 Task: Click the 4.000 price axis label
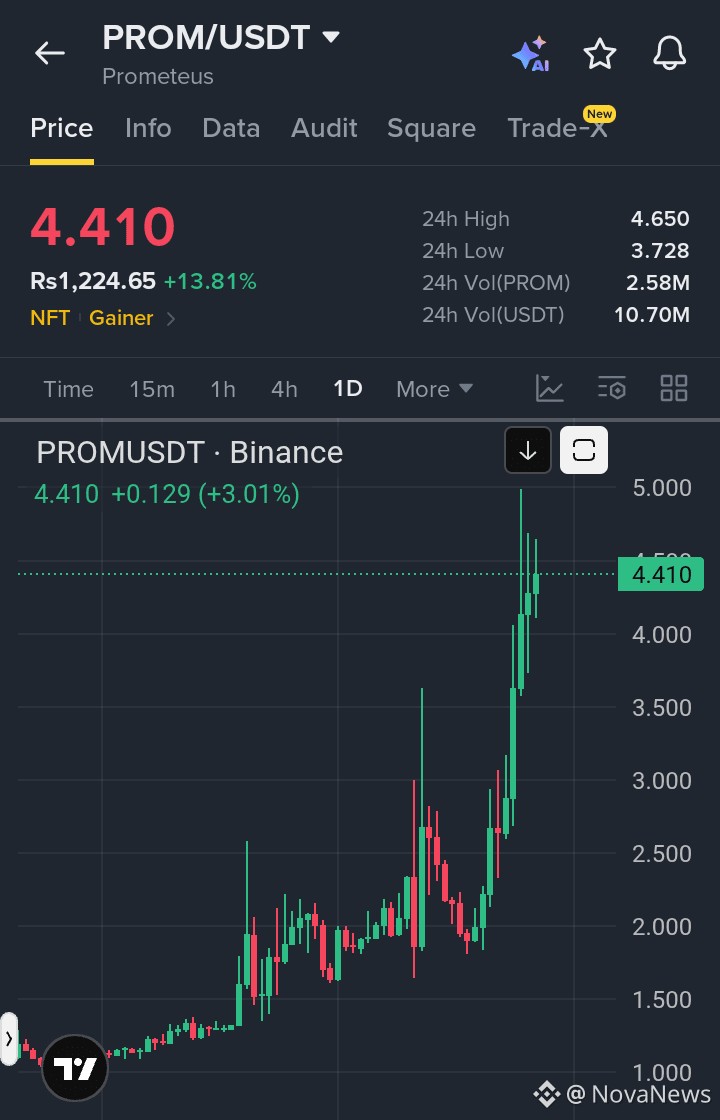pos(662,634)
